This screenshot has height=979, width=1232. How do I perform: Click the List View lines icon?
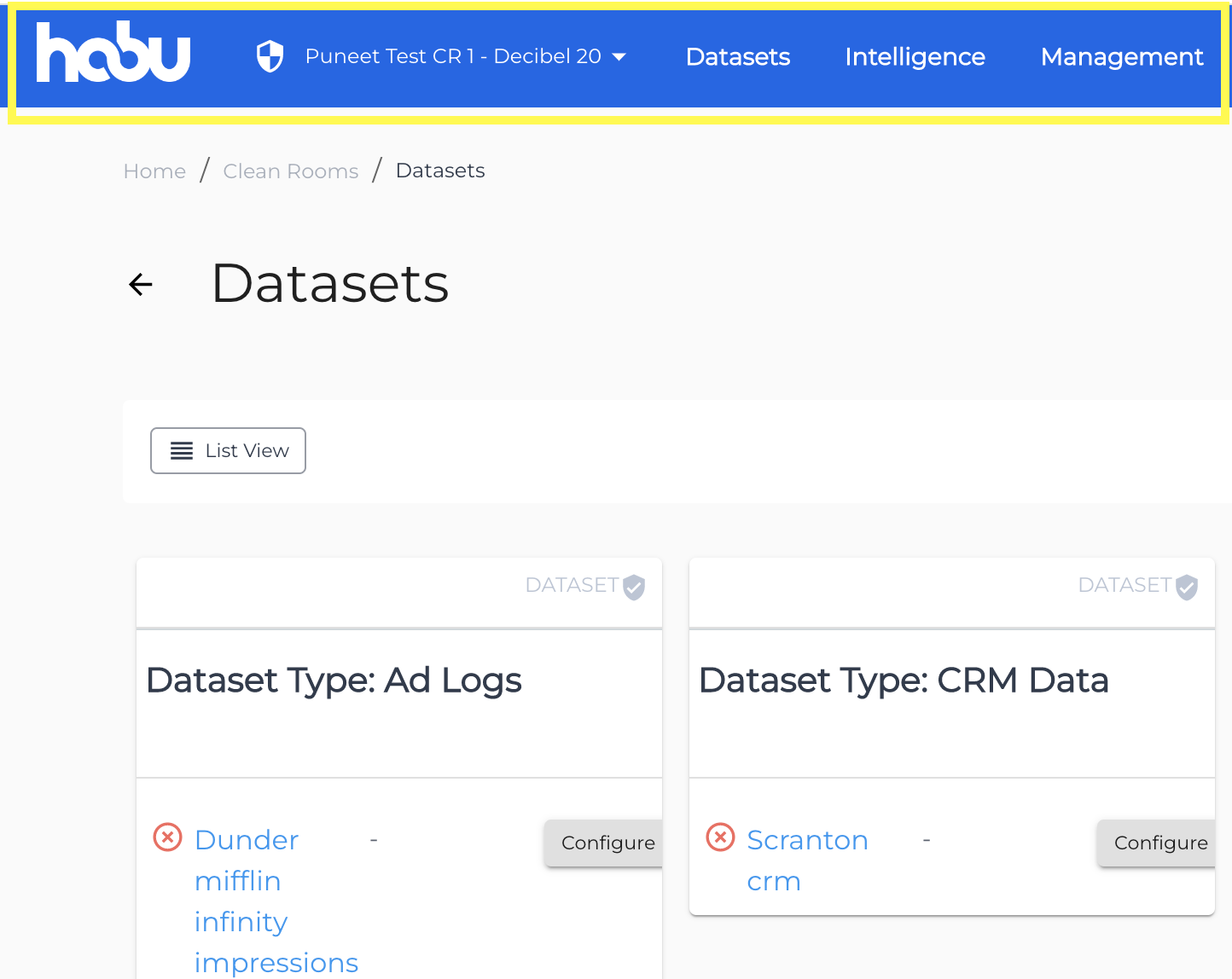(x=182, y=450)
